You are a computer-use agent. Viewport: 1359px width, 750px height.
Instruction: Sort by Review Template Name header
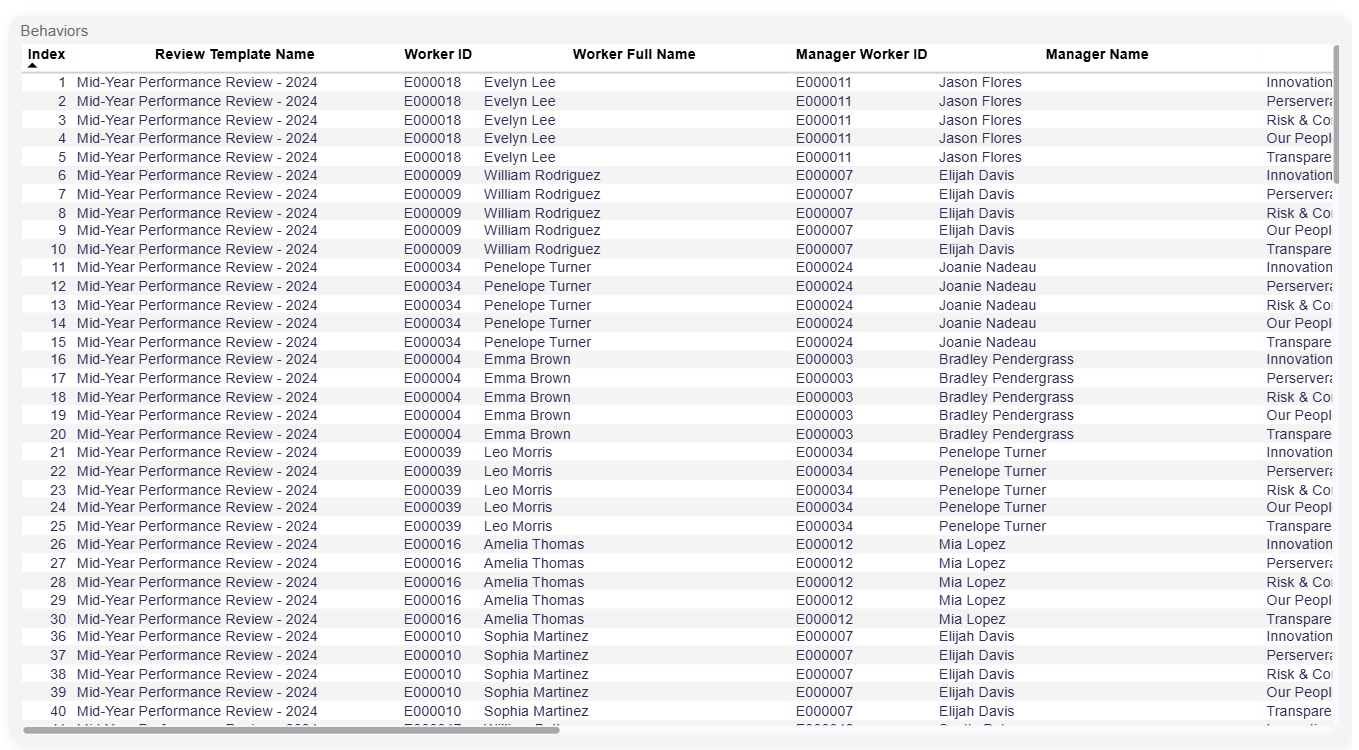[x=234, y=54]
